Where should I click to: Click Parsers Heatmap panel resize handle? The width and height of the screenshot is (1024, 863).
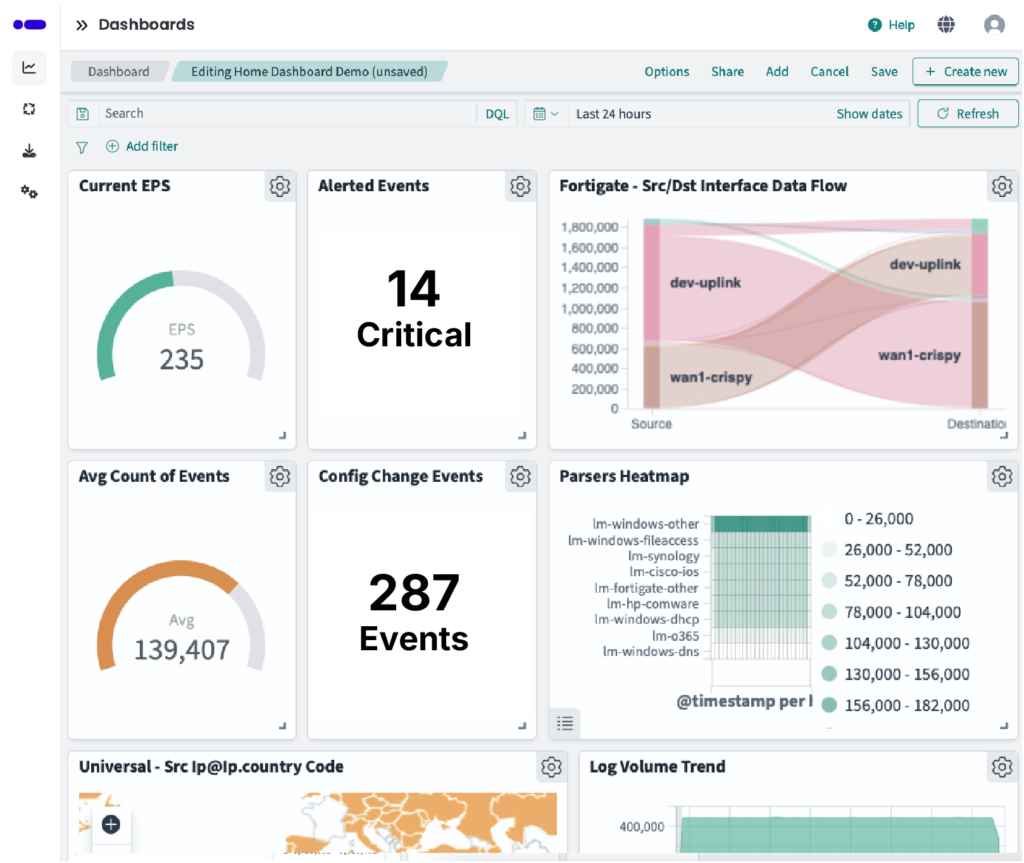[1004, 726]
